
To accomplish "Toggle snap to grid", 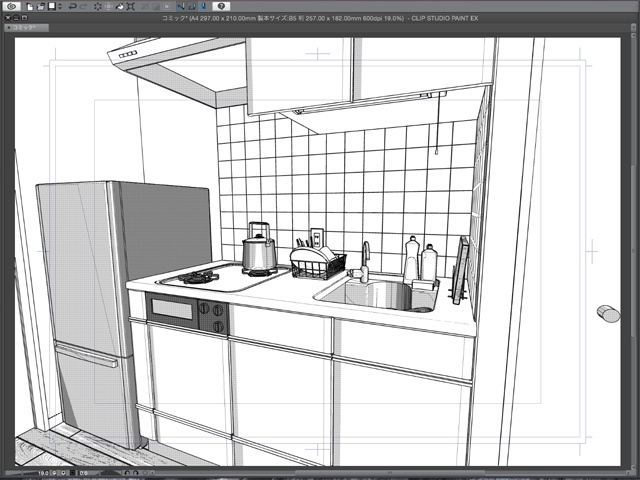I will 204,6.
